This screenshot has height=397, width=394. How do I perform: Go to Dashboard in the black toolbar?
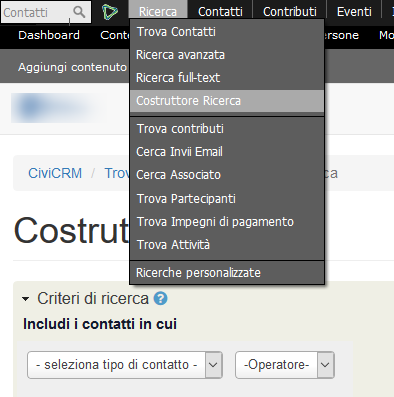click(x=49, y=35)
